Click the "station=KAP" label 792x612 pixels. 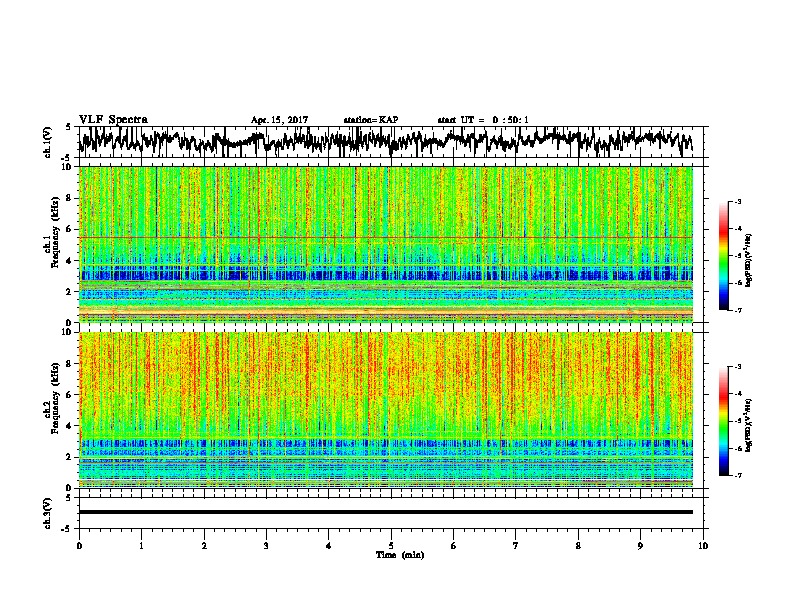pos(371,120)
